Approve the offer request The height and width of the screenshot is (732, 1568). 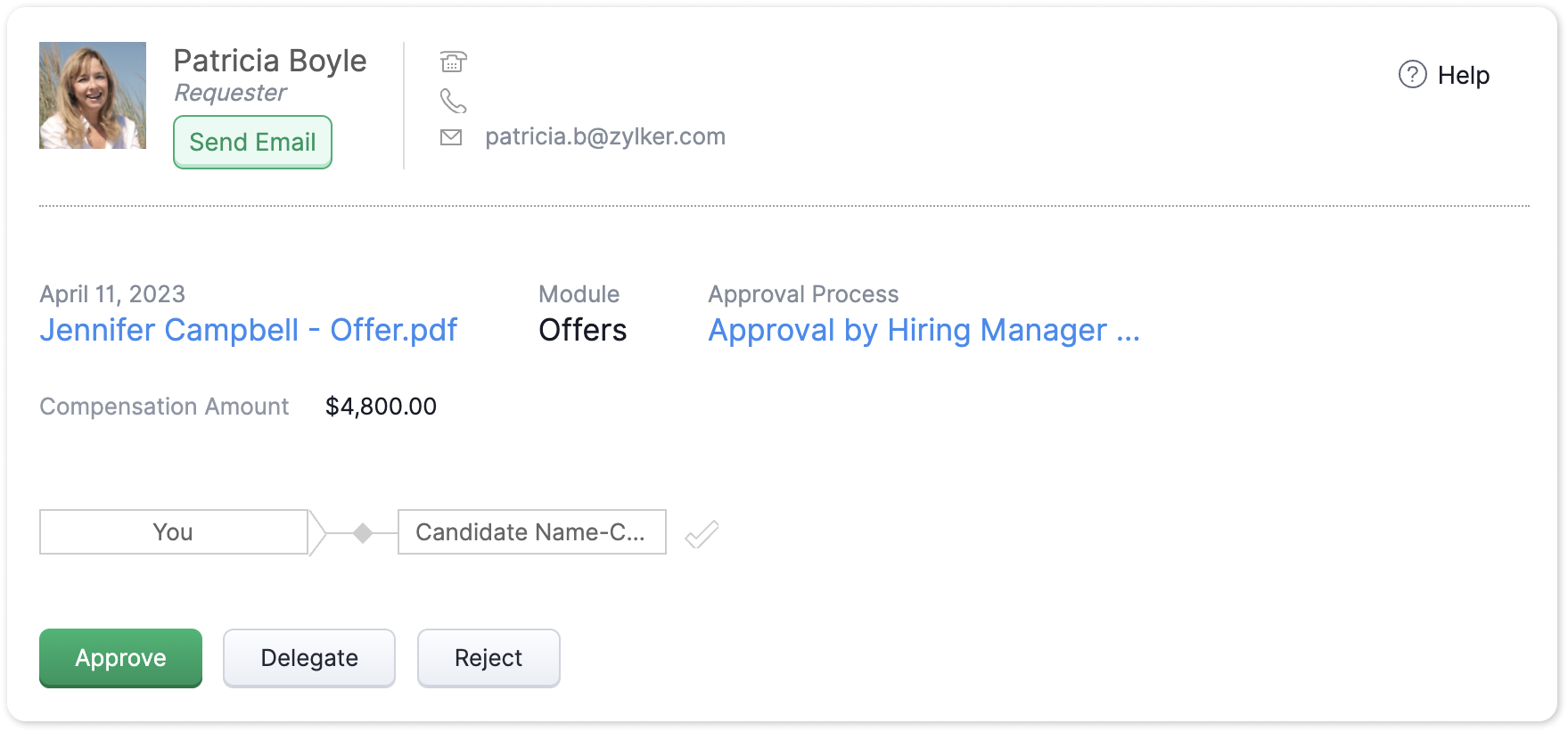pos(120,658)
